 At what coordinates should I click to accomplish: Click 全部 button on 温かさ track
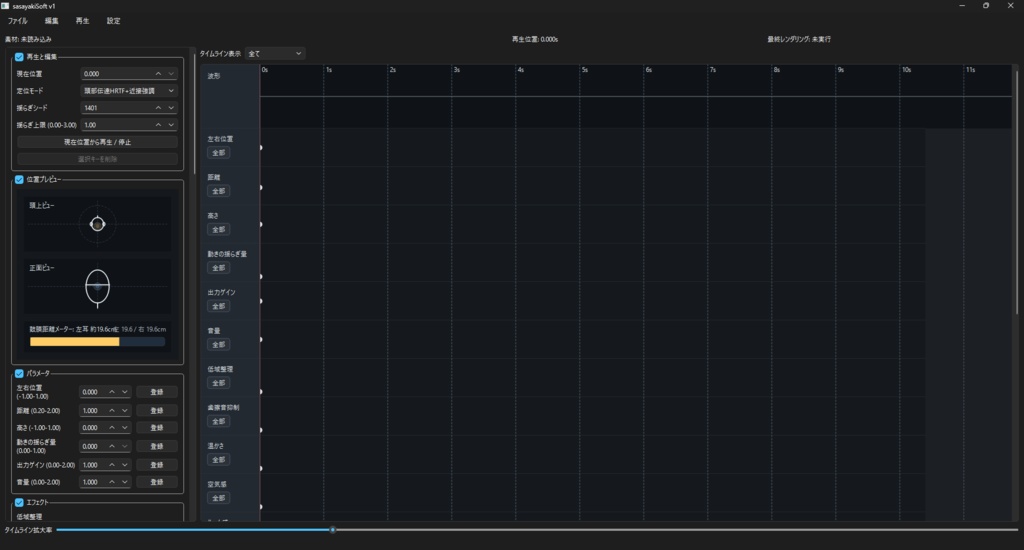218,460
